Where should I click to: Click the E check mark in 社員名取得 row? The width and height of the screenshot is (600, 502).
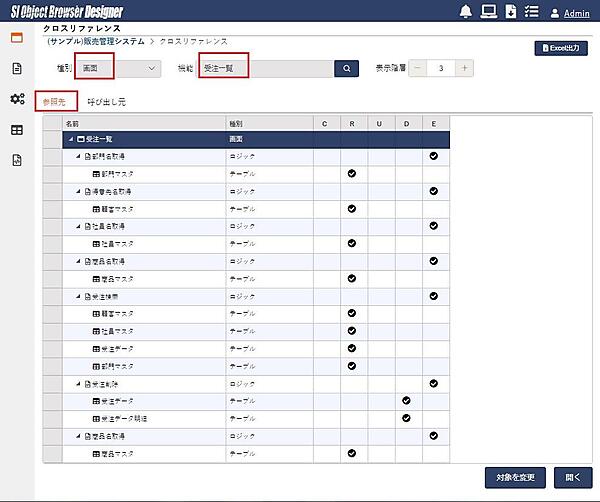[434, 226]
